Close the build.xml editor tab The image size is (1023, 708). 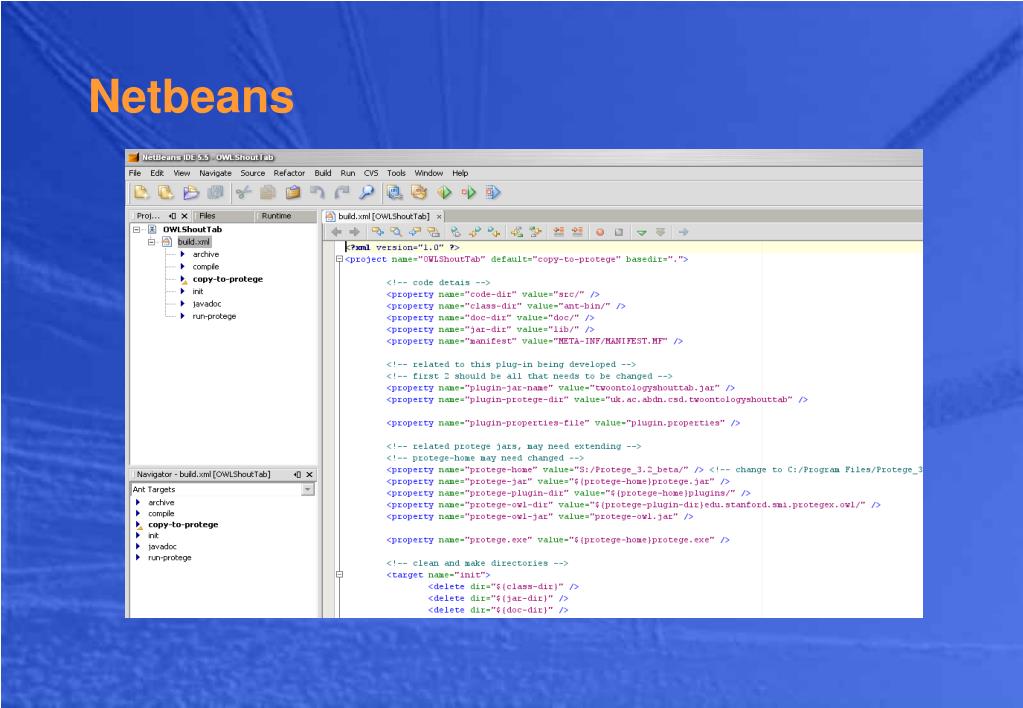439,217
